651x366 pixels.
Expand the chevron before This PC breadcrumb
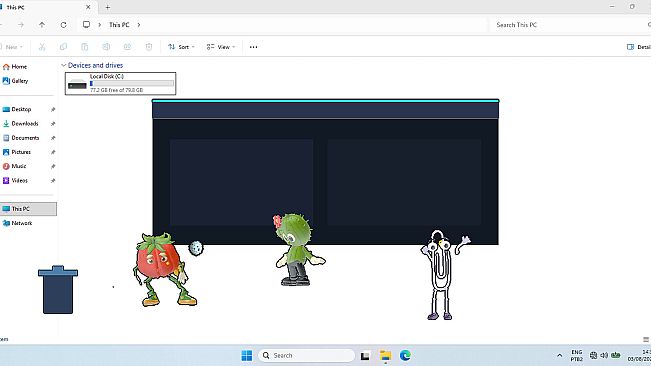pos(100,25)
